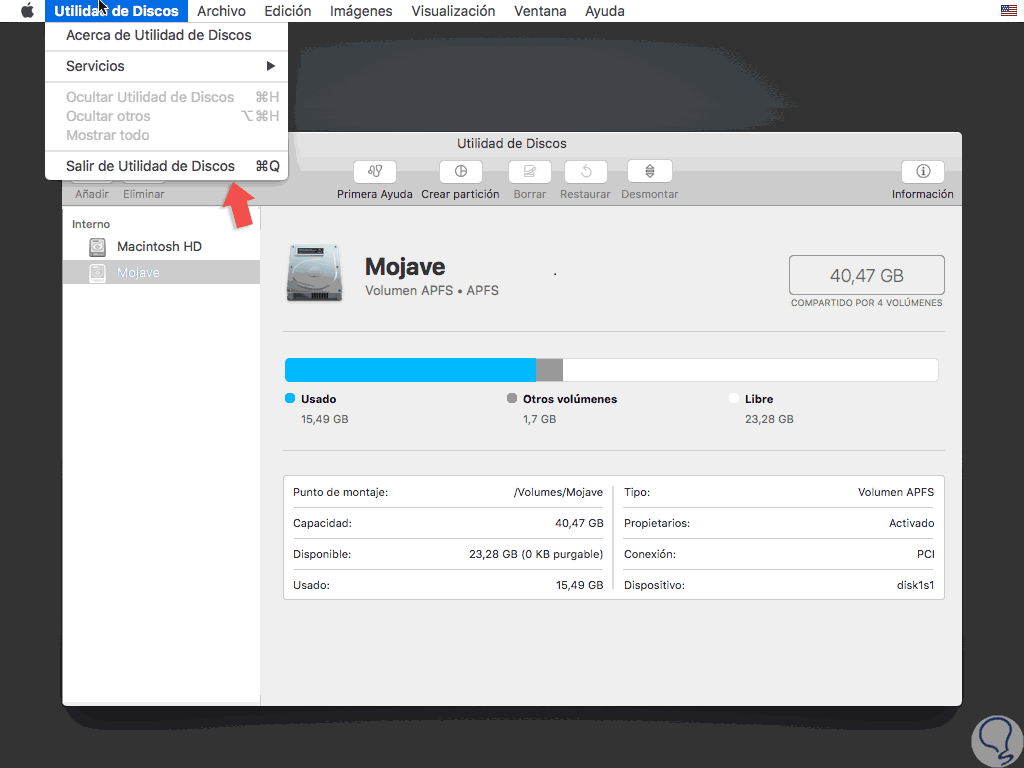
Task: Open the Ayuda menu
Action: [x=605, y=11]
